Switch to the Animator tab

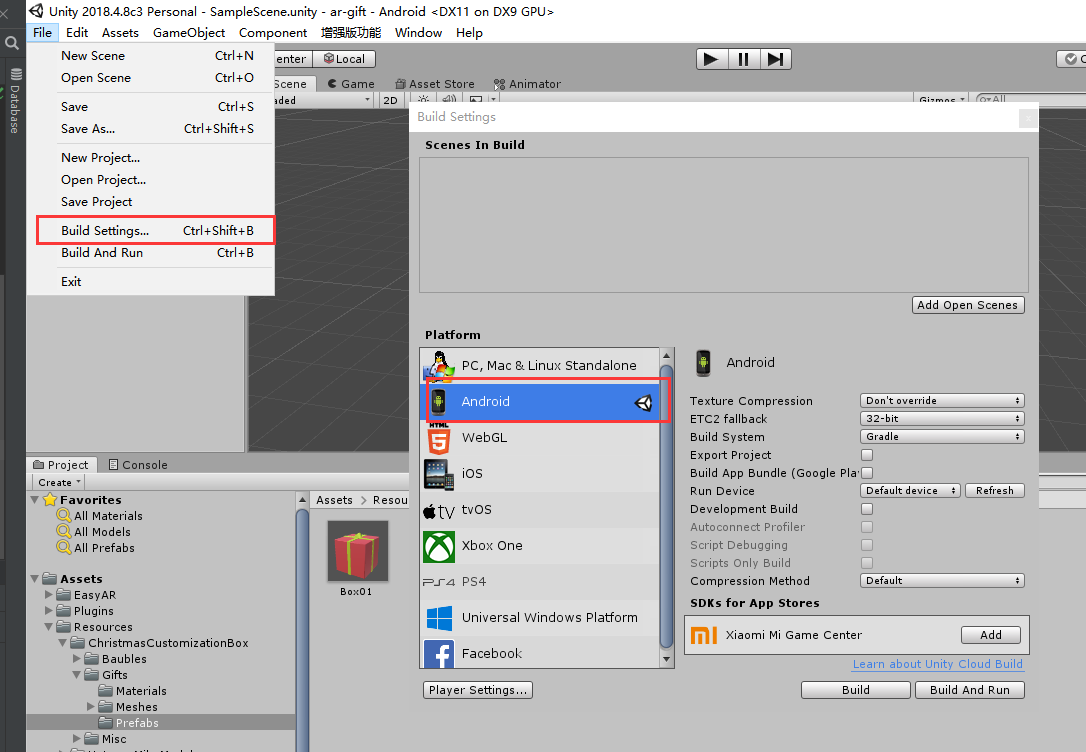coord(527,84)
